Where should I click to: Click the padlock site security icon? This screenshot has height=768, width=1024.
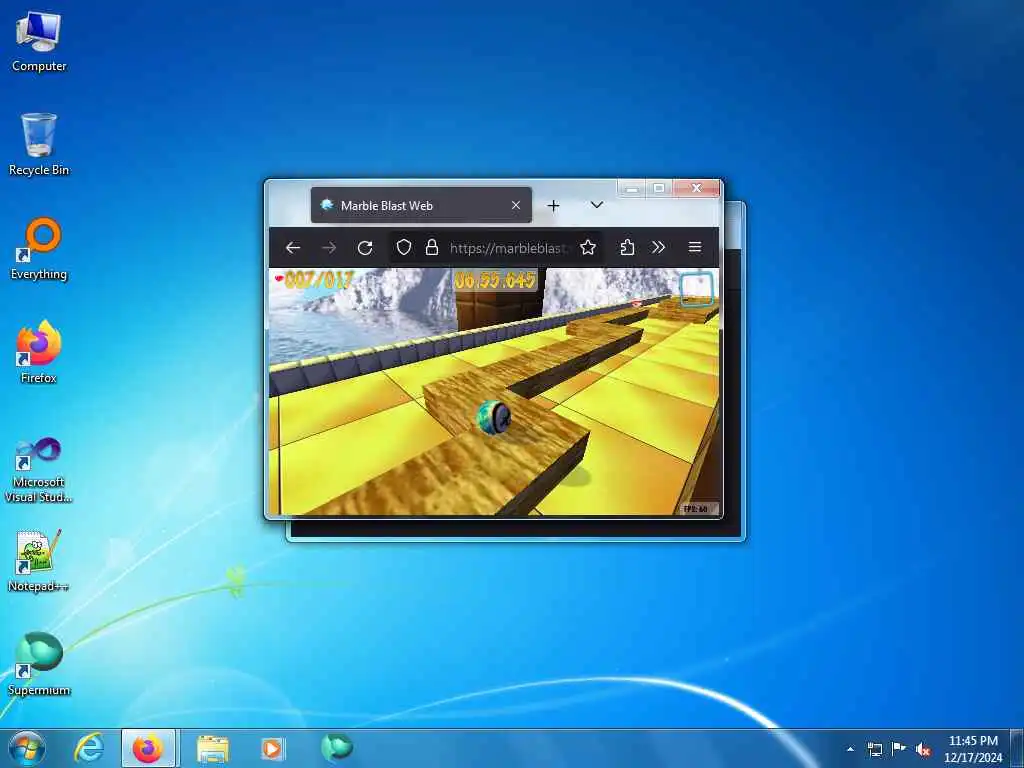click(432, 248)
